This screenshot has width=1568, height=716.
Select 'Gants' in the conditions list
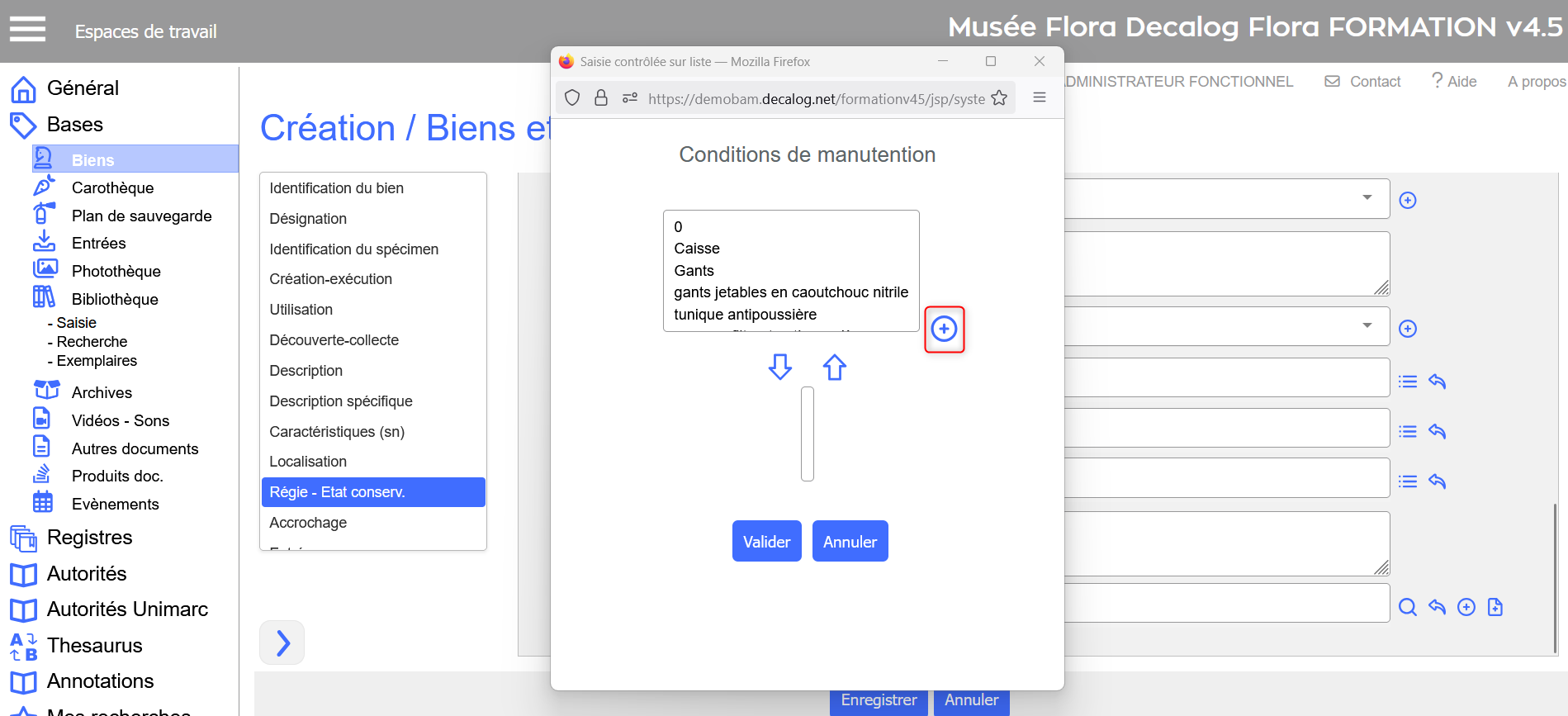pos(694,271)
